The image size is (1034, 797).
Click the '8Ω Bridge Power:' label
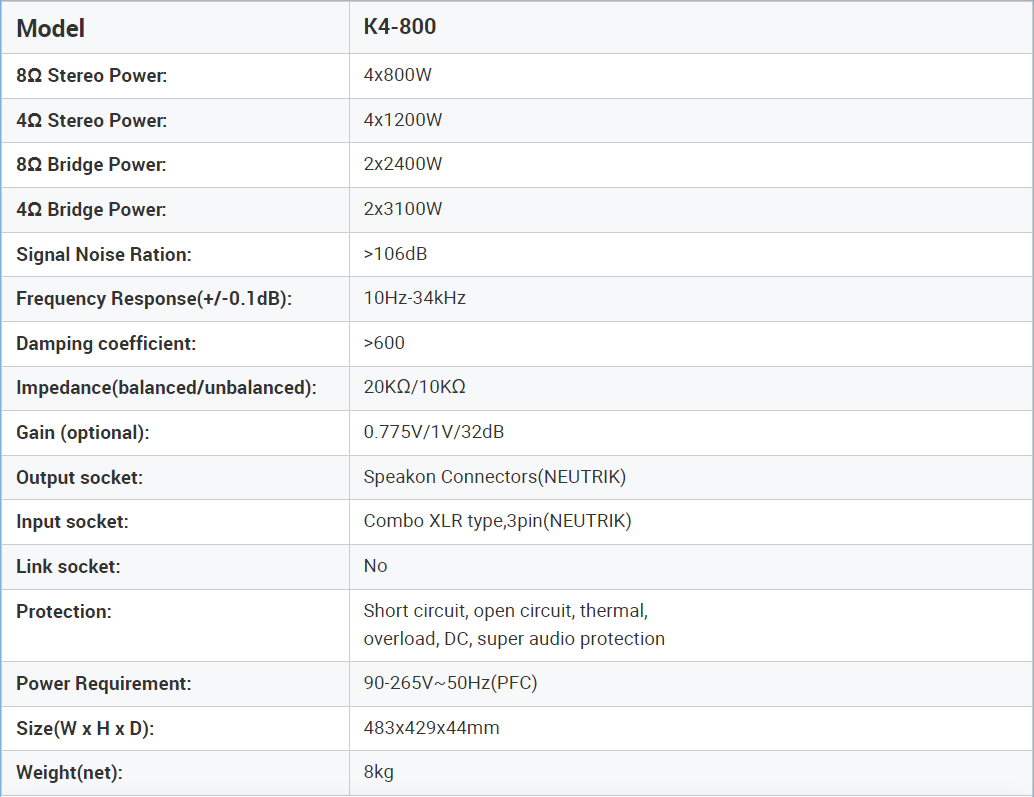(x=91, y=165)
